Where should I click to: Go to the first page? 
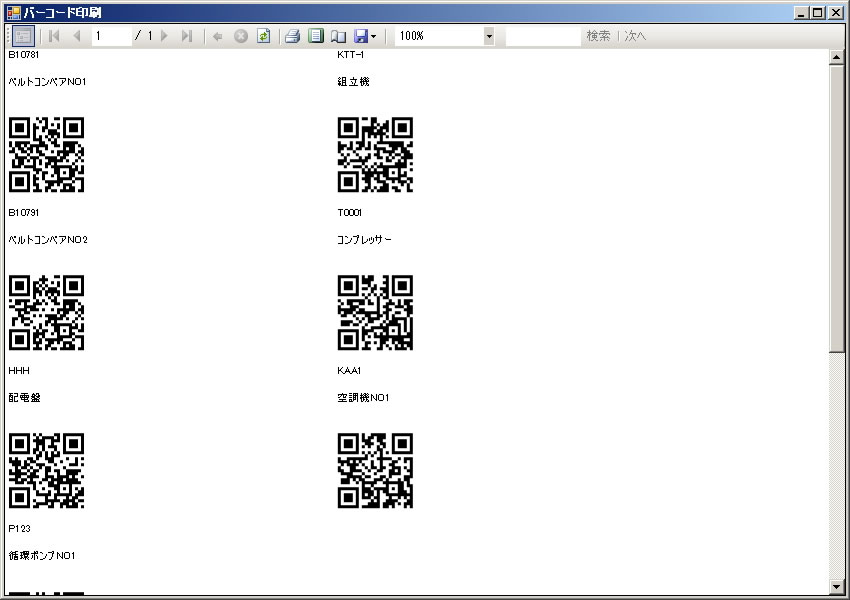pos(54,36)
